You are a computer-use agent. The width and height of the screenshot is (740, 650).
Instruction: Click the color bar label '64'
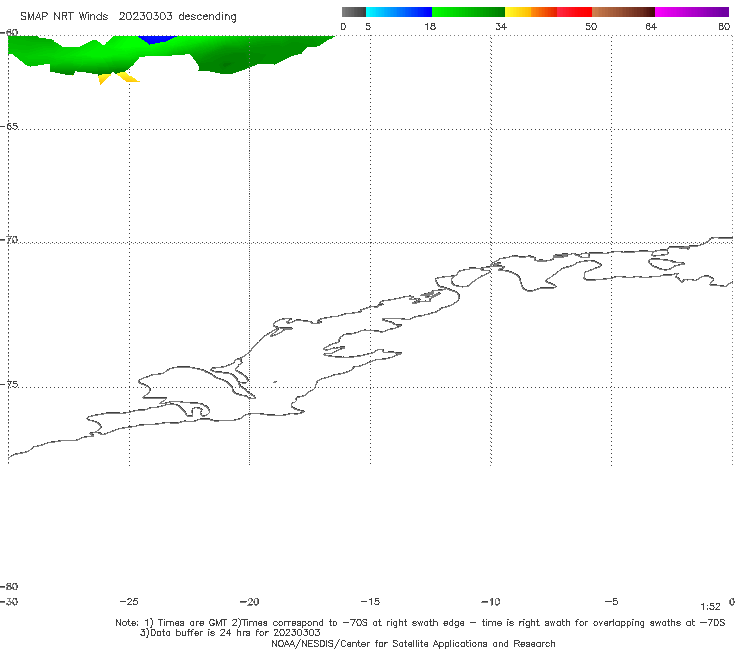click(x=651, y=26)
